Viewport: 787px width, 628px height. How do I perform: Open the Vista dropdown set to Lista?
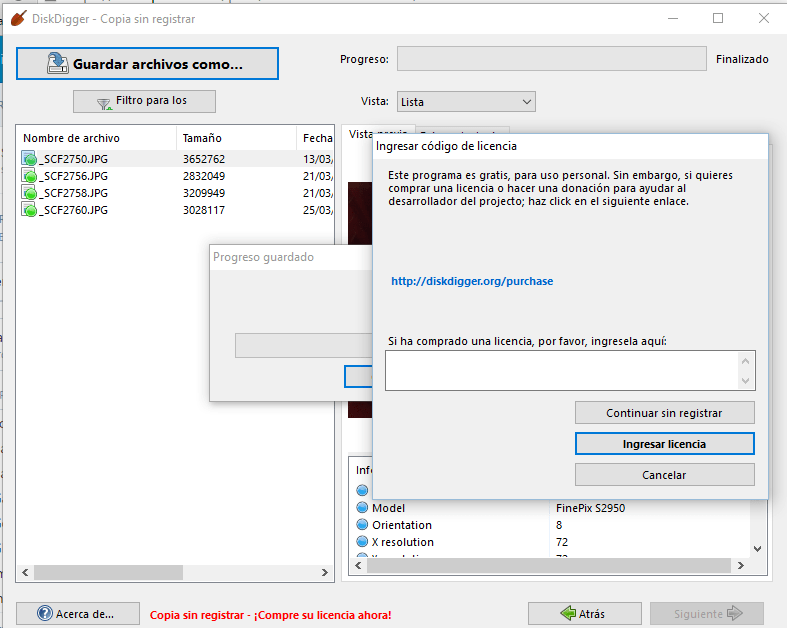(x=466, y=101)
